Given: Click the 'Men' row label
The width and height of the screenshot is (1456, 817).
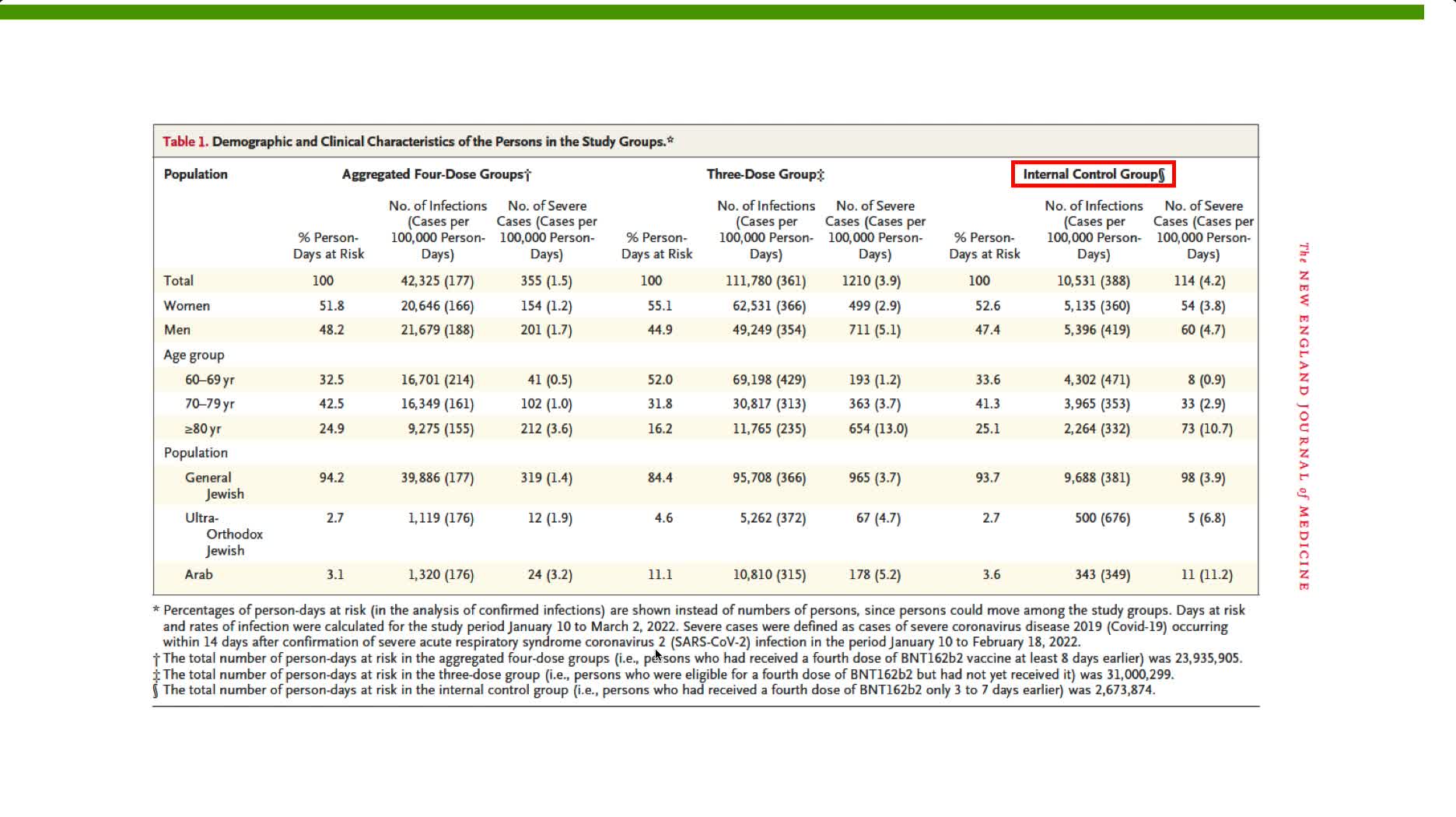Looking at the screenshot, I should (177, 330).
